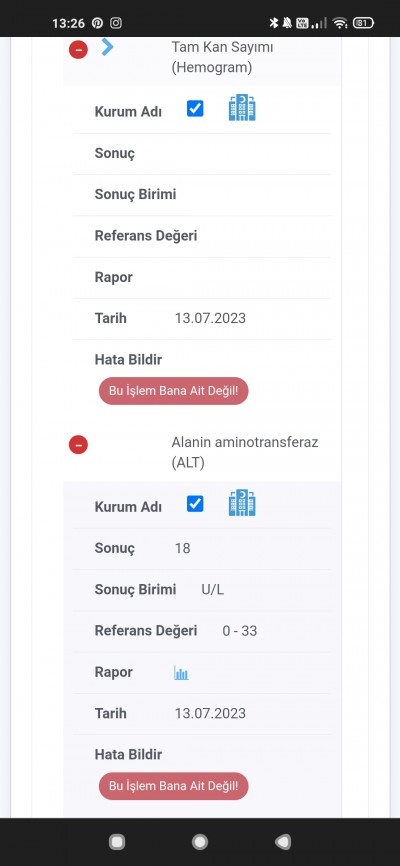Click the hospital building icon under Hemogram
The width and height of the screenshot is (400, 866).
(x=242, y=108)
